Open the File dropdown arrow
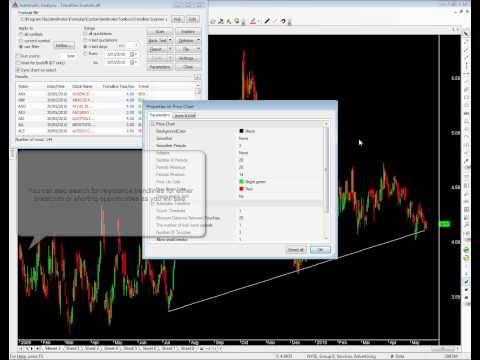This screenshot has width=480, height=360. (198, 49)
